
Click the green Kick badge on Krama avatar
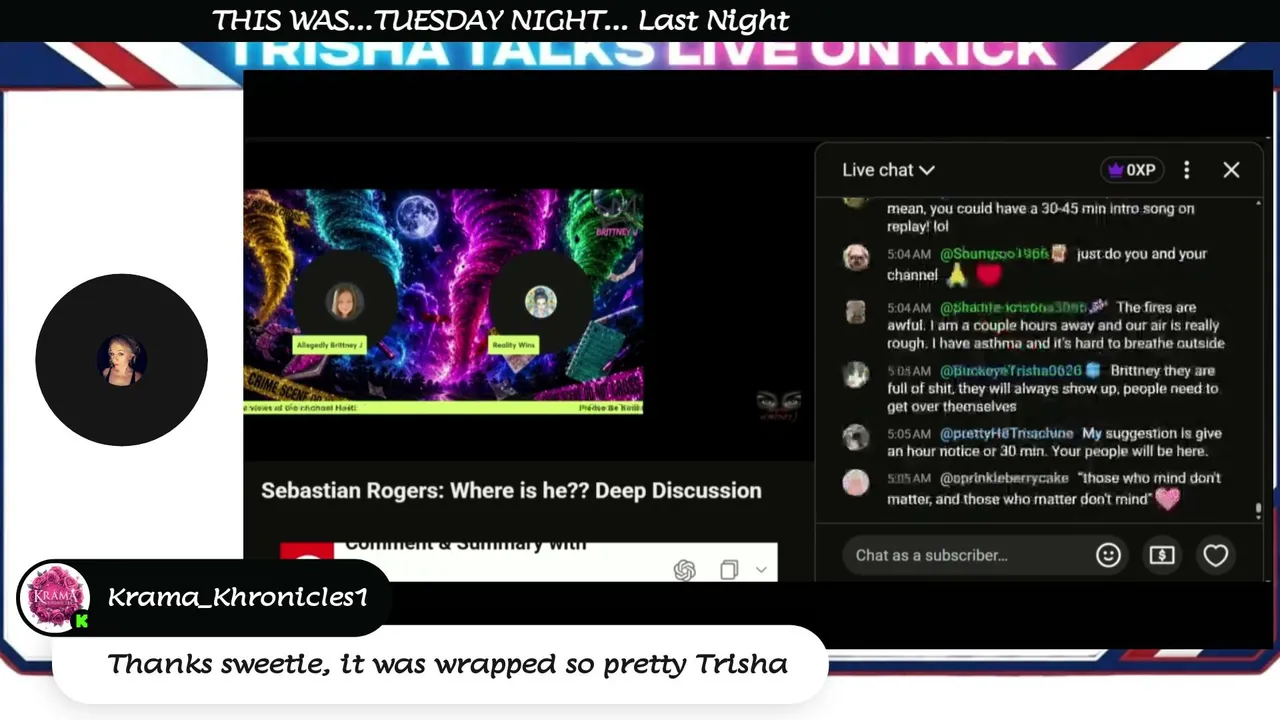point(82,621)
